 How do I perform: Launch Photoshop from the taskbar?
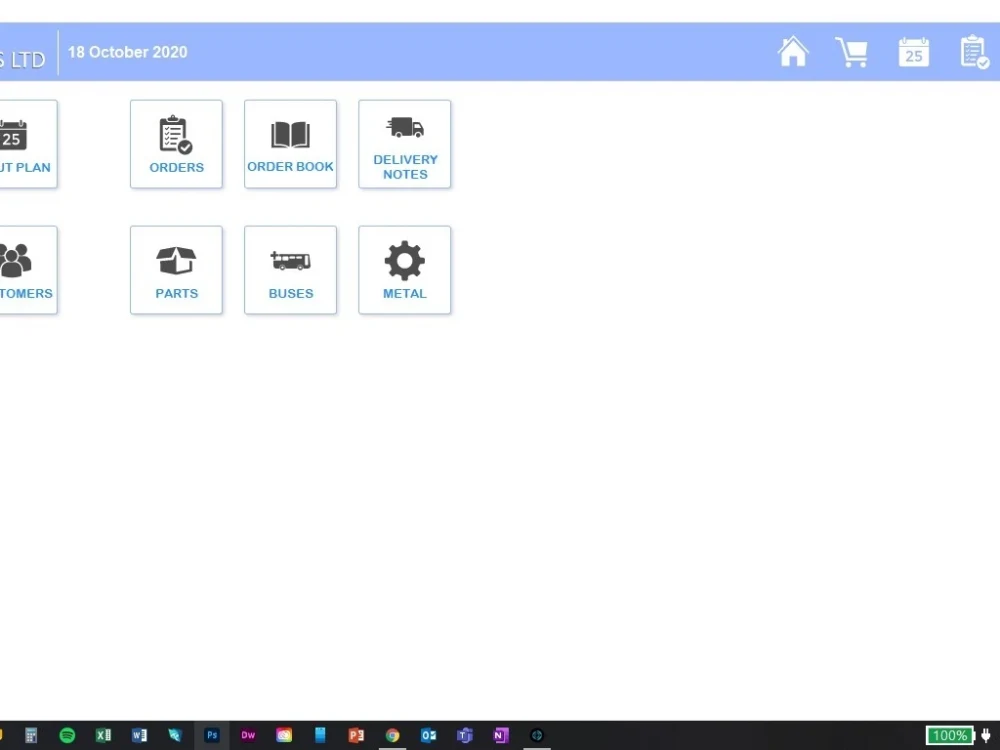(212, 735)
